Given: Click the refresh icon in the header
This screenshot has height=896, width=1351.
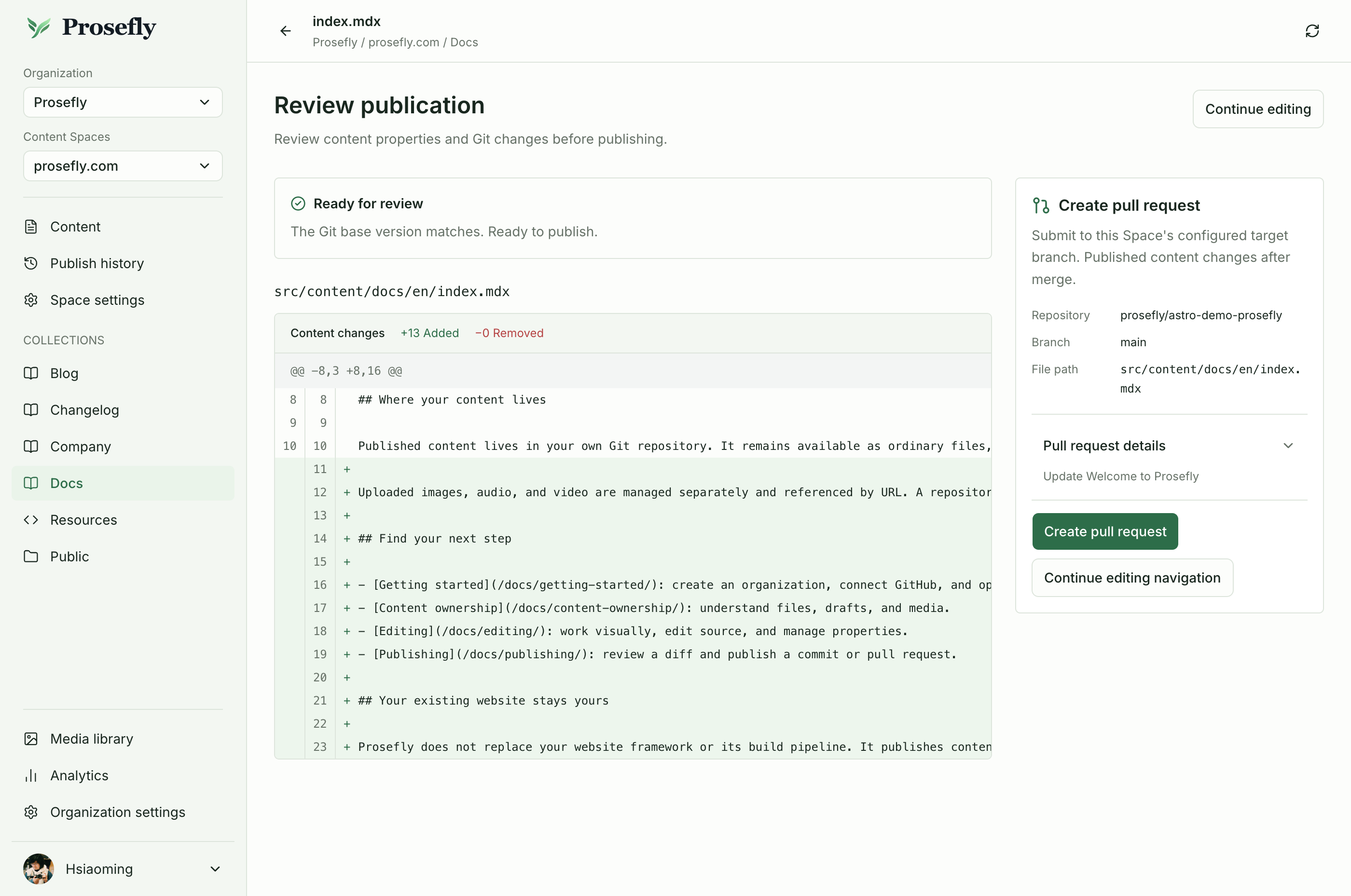Looking at the screenshot, I should 1311,31.
